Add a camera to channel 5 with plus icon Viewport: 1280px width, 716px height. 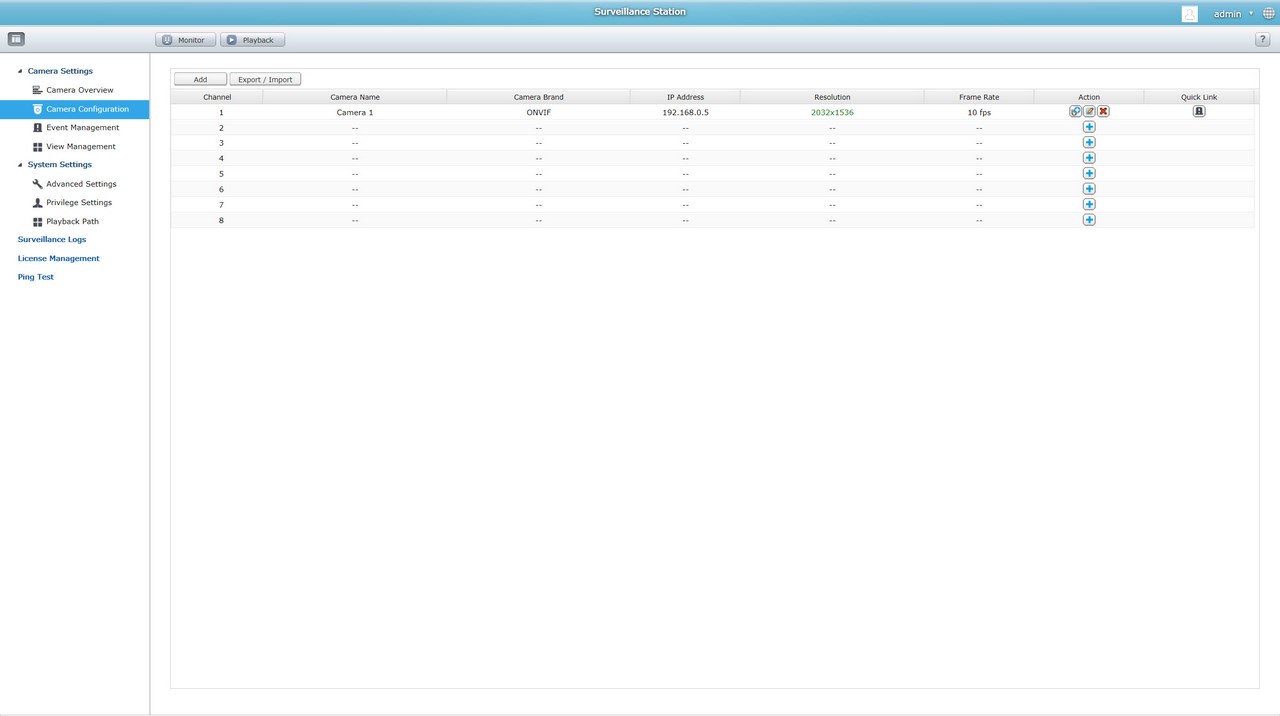(1089, 173)
